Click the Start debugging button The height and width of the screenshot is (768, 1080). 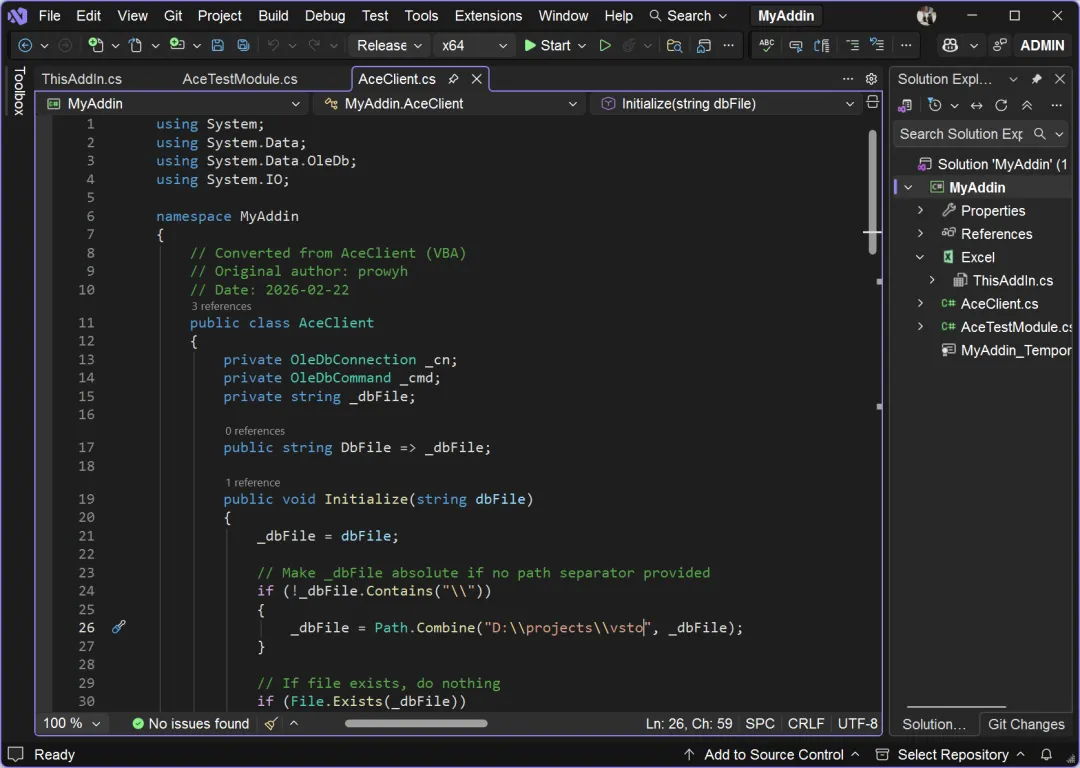coord(547,46)
